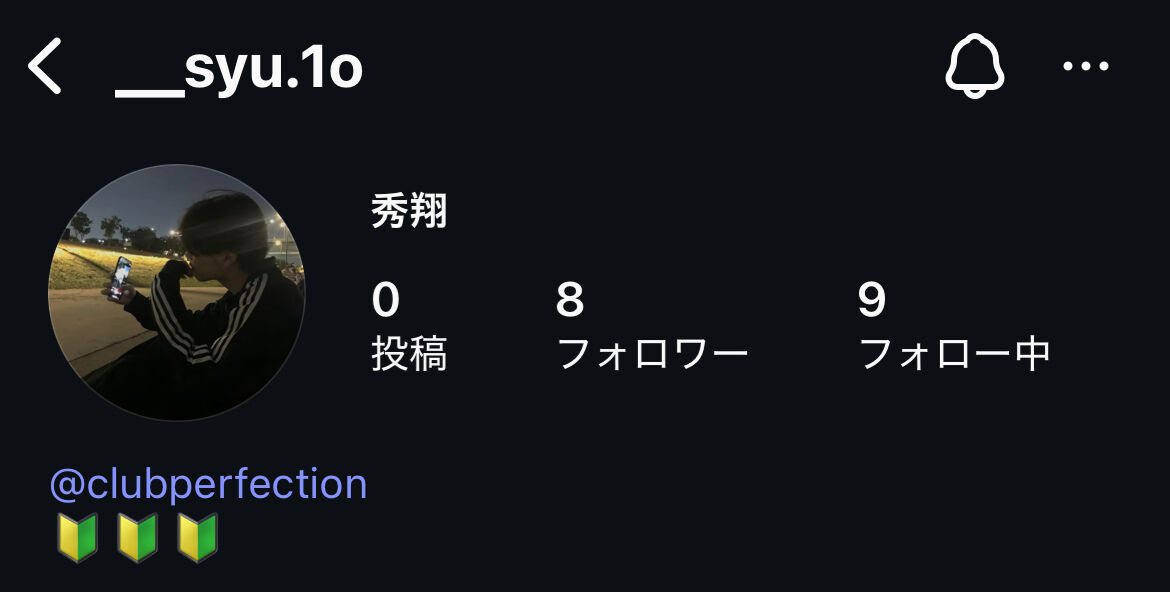Viewport: 1170px width, 592px height.
Task: Go back using the left chevron arrow
Action: click(44, 66)
